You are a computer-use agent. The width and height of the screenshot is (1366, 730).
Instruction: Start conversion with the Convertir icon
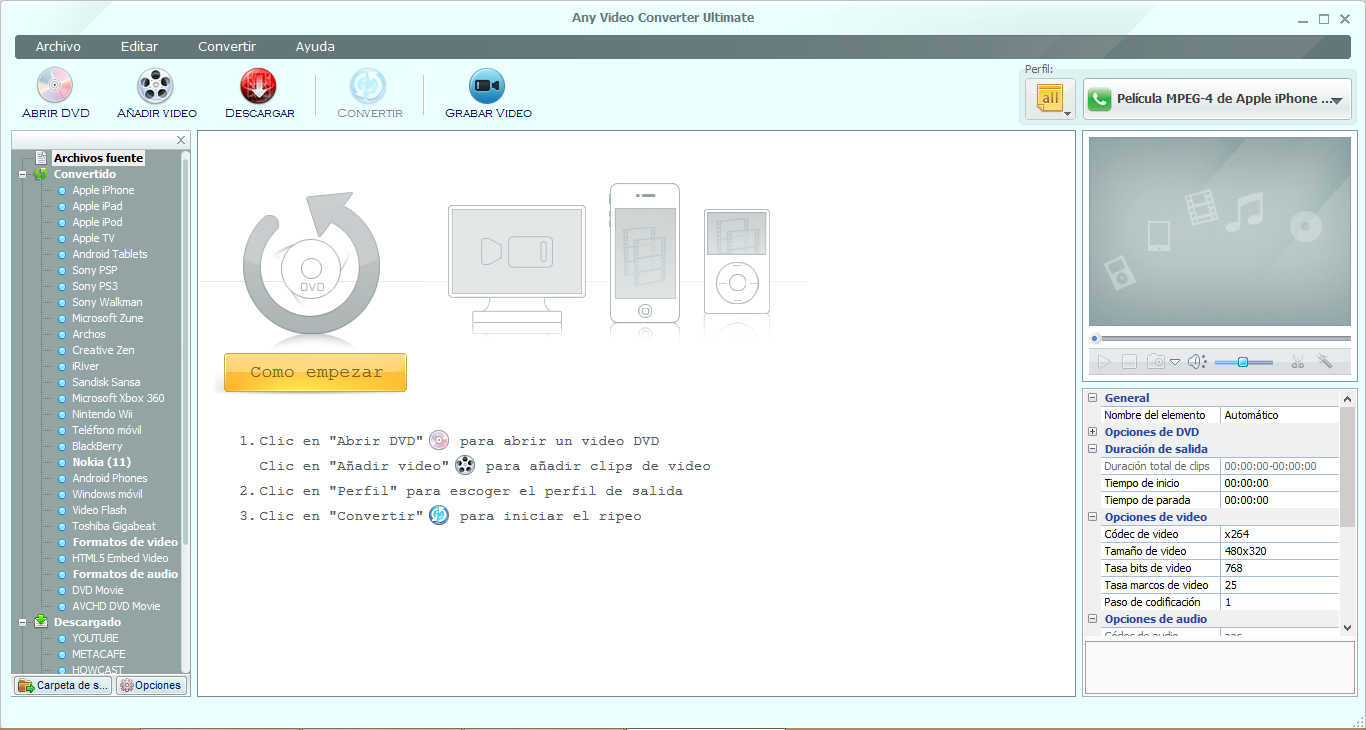tap(369, 87)
